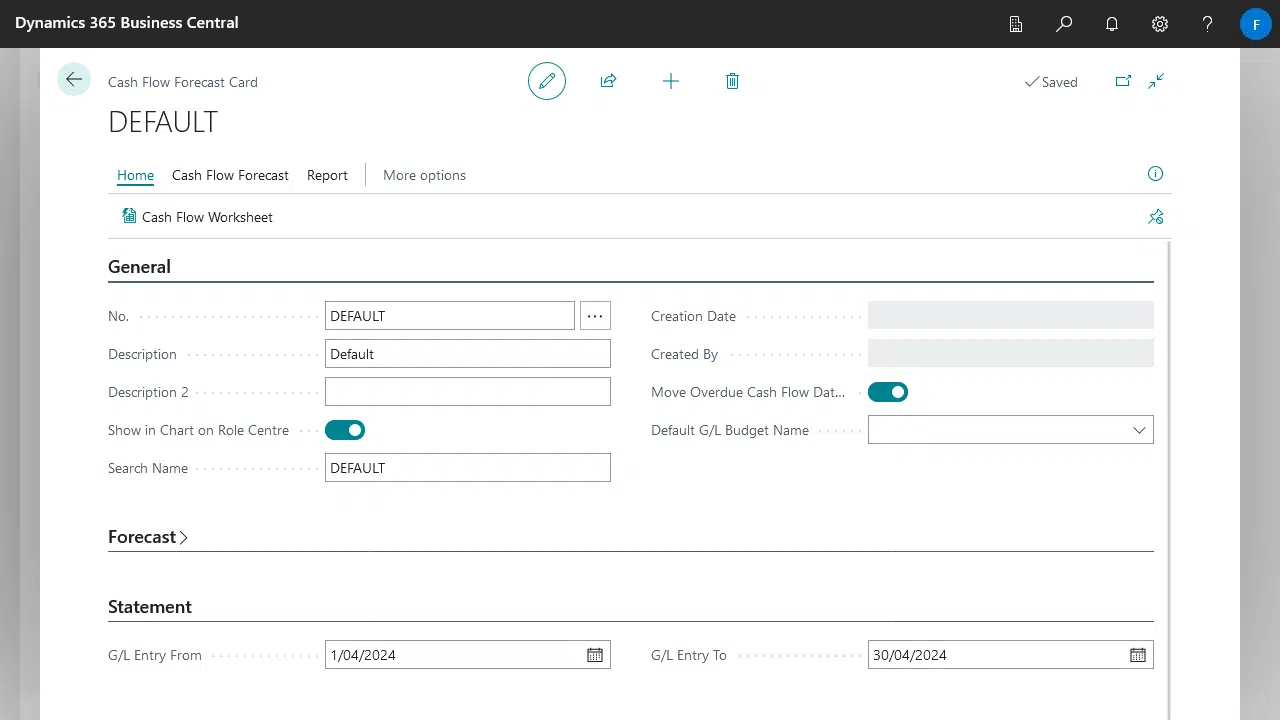The height and width of the screenshot is (720, 1280).
Task: Click the plus new record icon
Action: coord(671,81)
